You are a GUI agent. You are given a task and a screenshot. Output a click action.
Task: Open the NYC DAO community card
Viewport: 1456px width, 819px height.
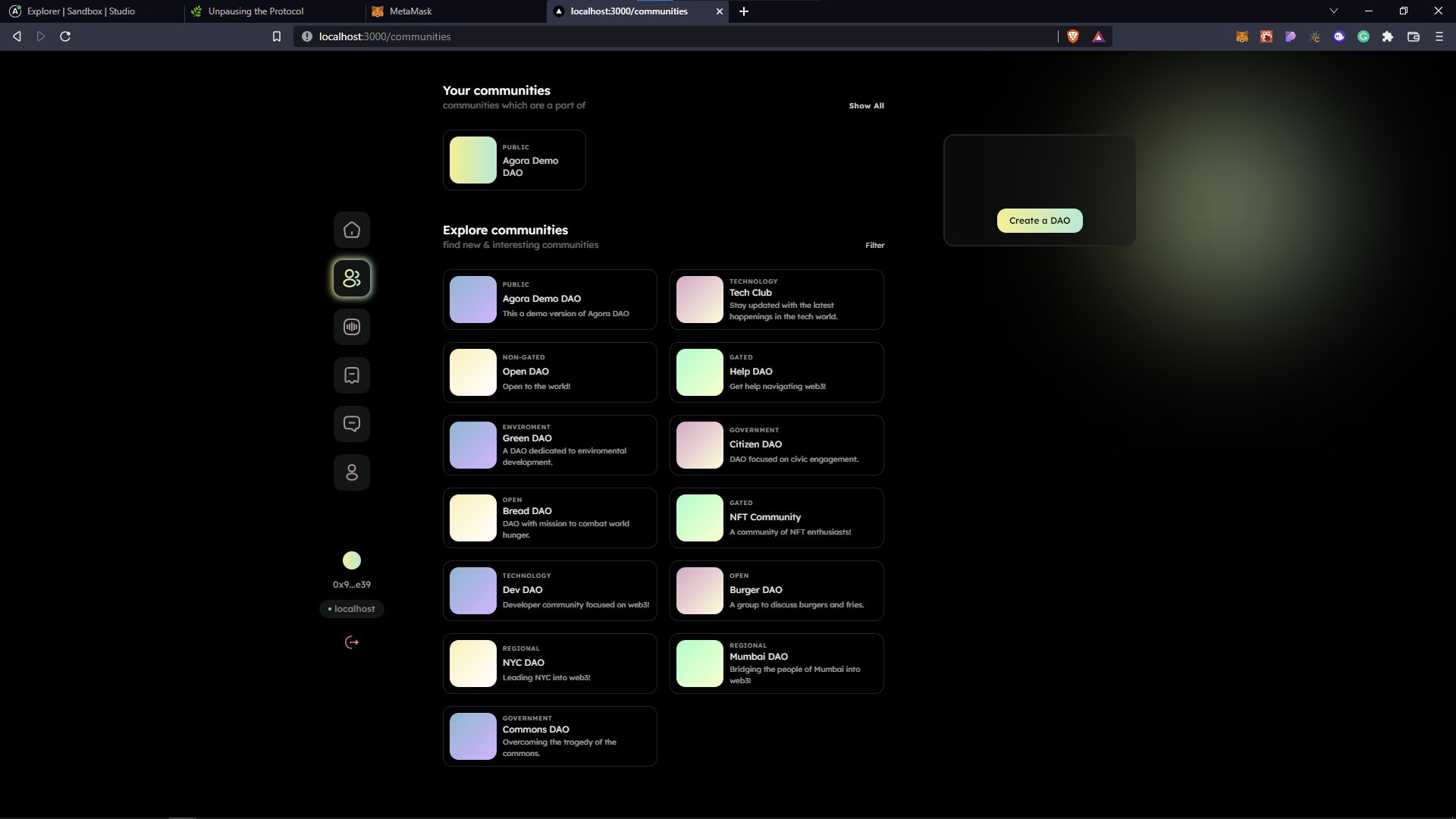coord(550,664)
